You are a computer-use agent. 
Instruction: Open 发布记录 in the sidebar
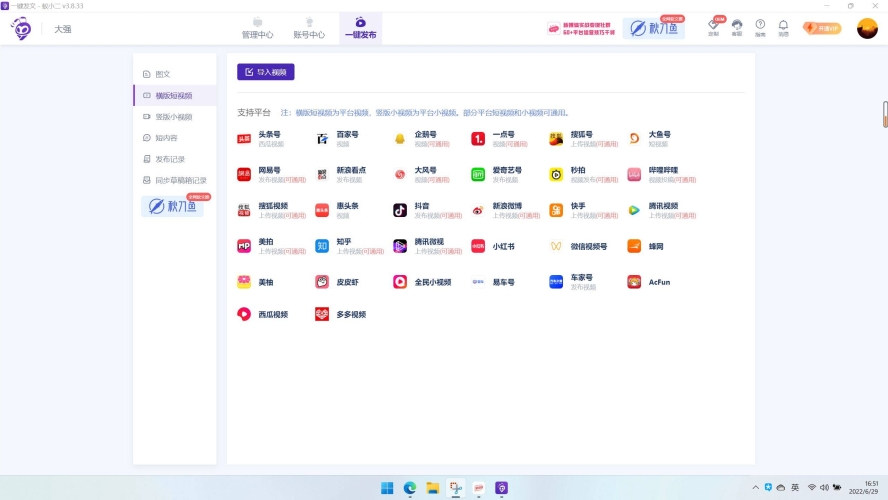tap(175, 159)
